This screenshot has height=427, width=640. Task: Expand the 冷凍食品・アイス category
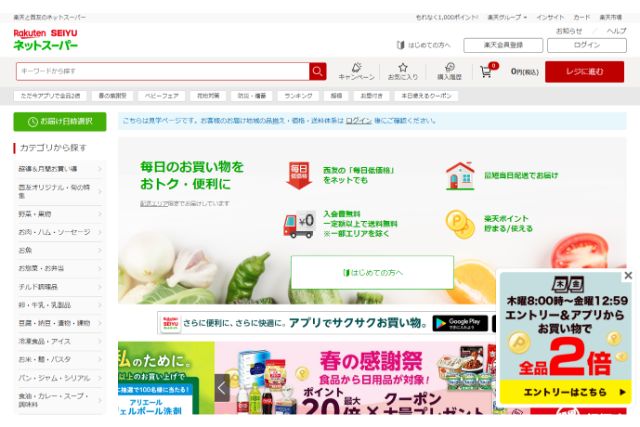point(59,341)
